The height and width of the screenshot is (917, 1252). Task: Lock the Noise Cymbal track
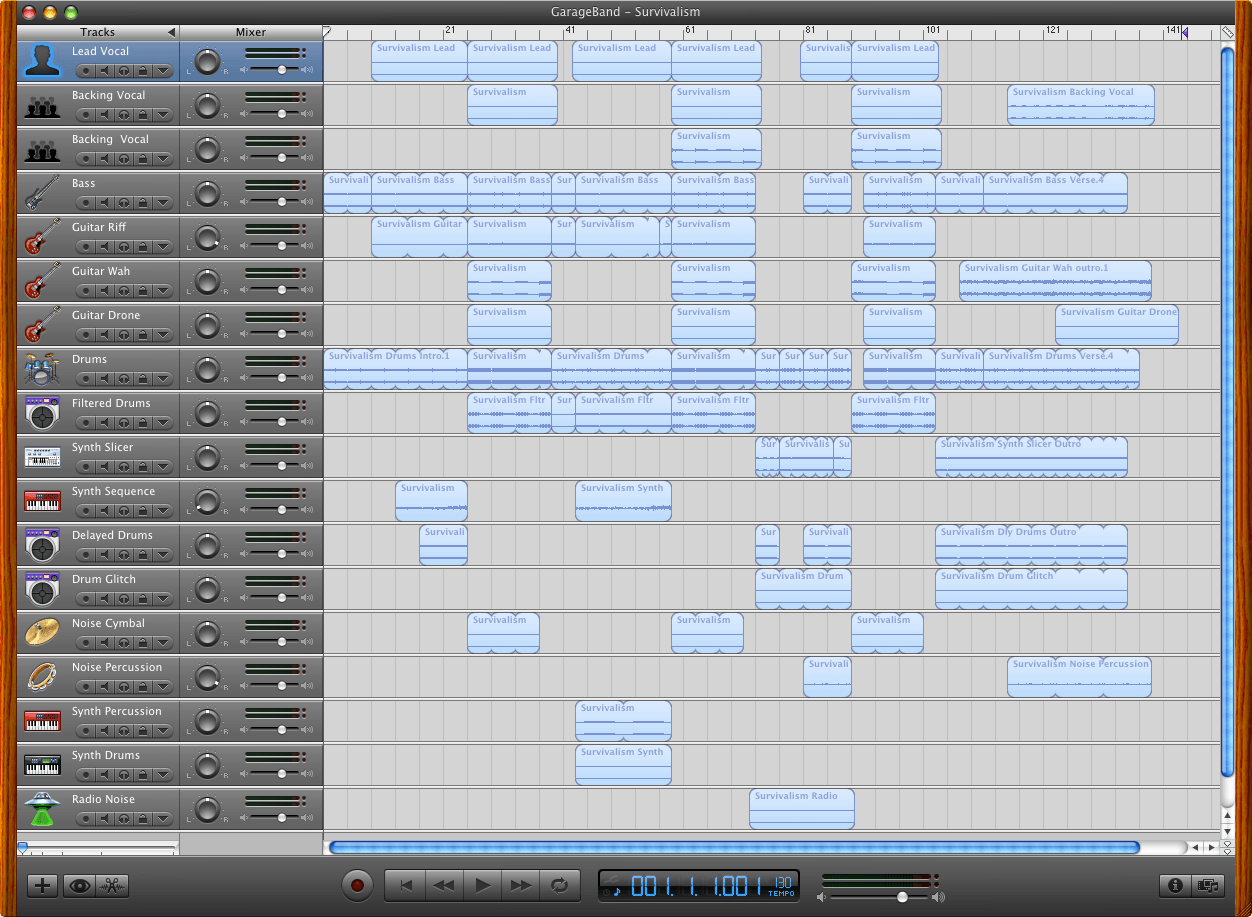point(142,643)
